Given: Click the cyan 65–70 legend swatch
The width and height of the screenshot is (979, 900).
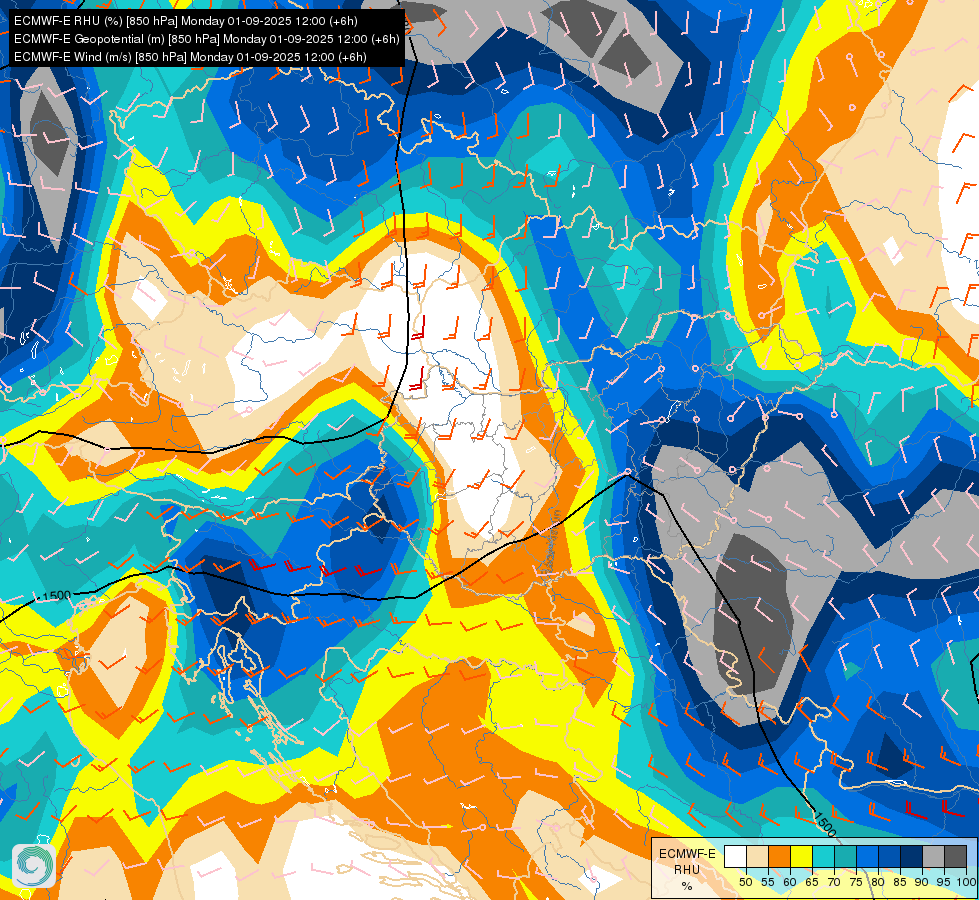Looking at the screenshot, I should [x=824, y=856].
